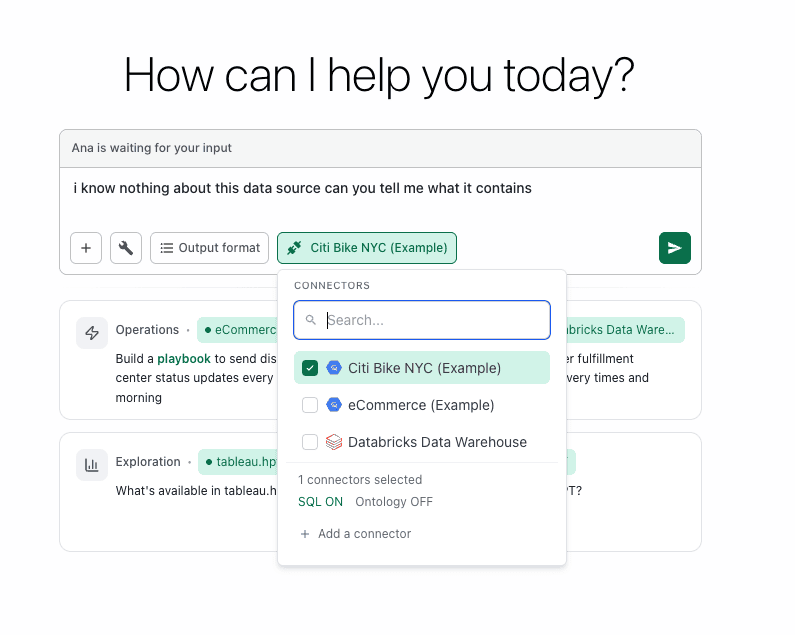795x635 pixels.
Task: Toggle the SQL ON setting
Action: pyautogui.click(x=320, y=502)
